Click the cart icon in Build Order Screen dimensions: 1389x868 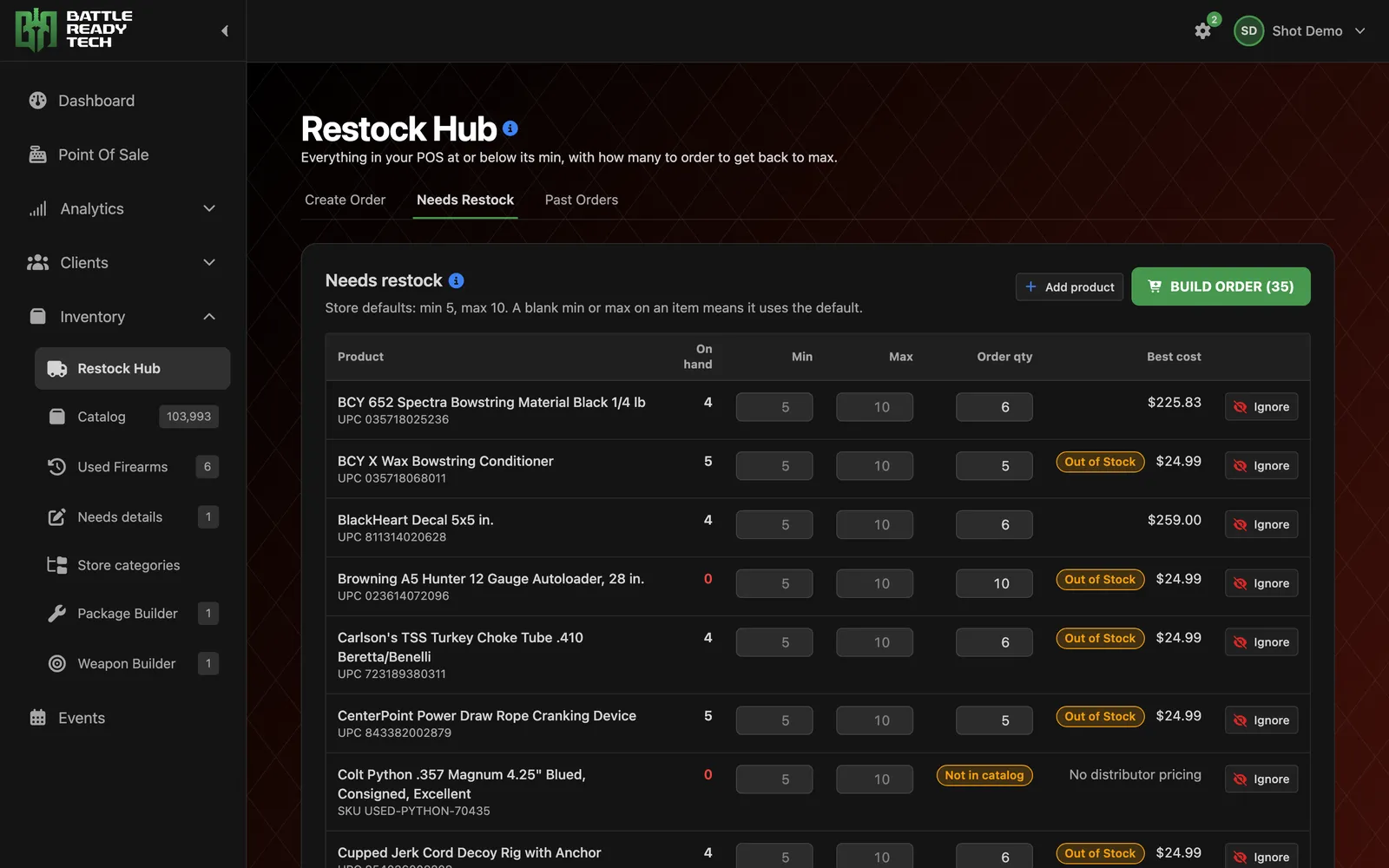point(1155,286)
